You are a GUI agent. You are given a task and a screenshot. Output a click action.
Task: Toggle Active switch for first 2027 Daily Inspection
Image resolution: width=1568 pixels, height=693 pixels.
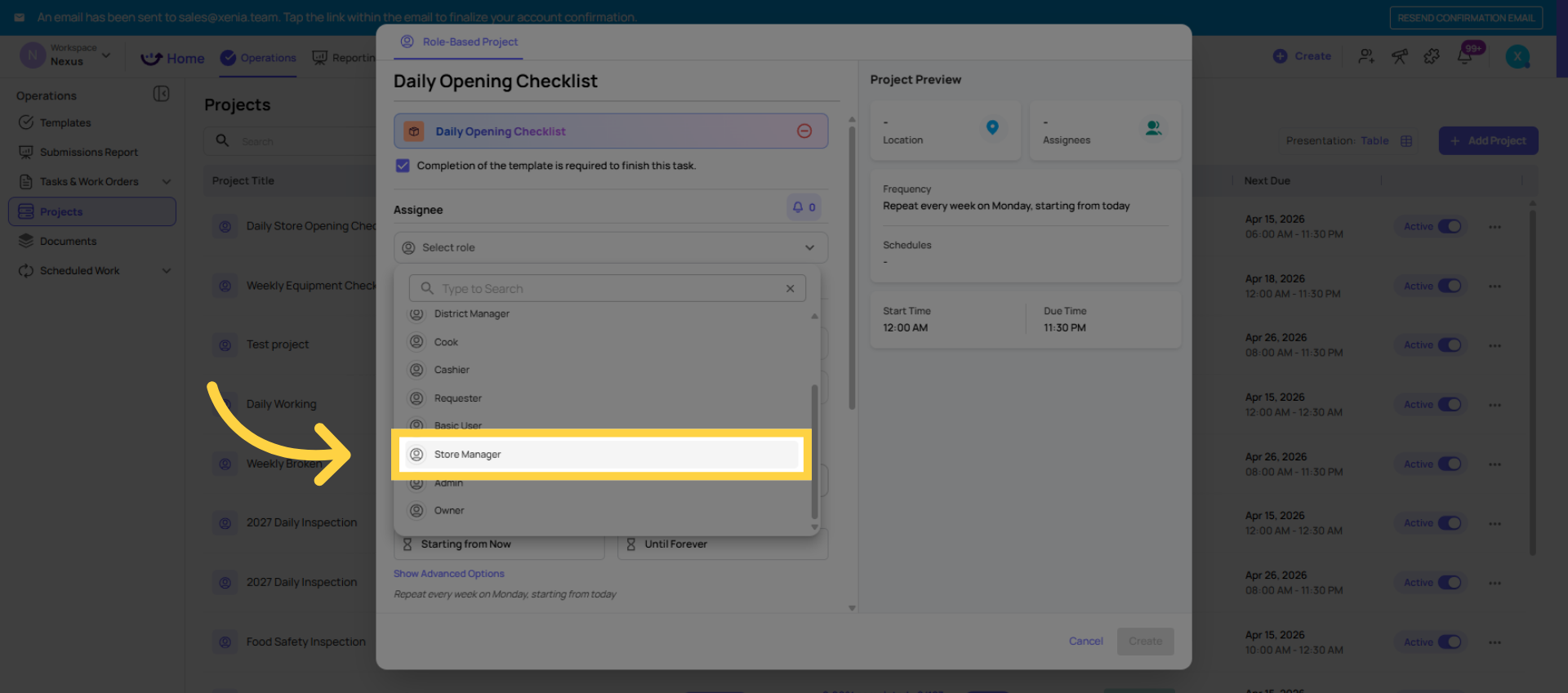click(x=1450, y=522)
